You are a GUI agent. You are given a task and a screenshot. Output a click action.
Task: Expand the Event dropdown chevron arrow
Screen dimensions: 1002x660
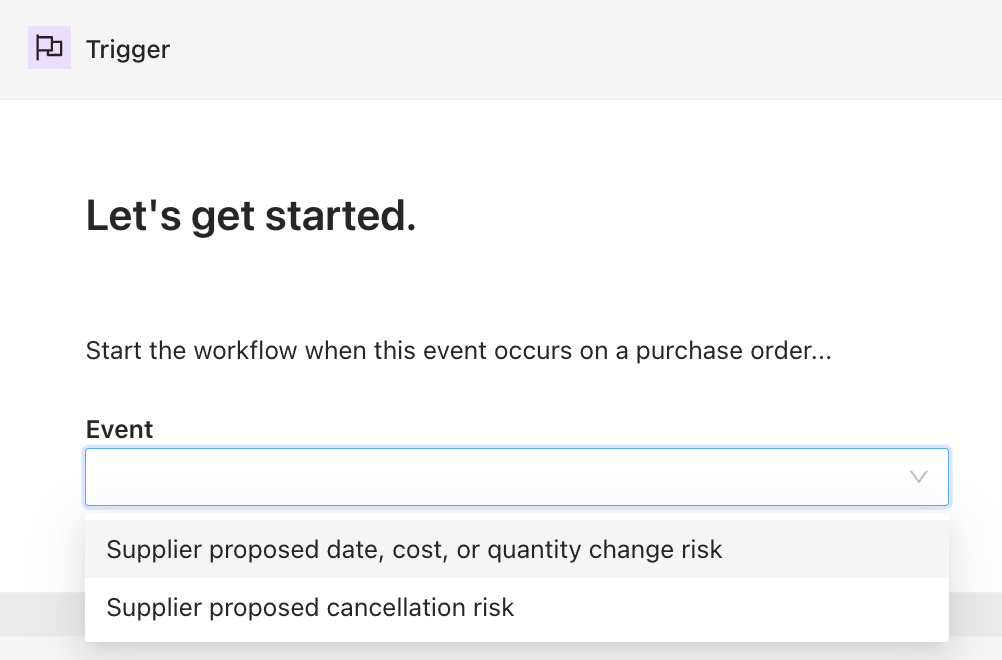918,477
